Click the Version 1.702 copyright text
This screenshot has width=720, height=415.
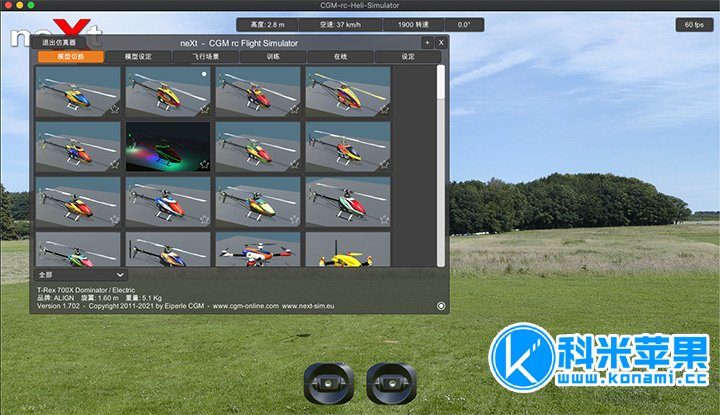point(121,306)
